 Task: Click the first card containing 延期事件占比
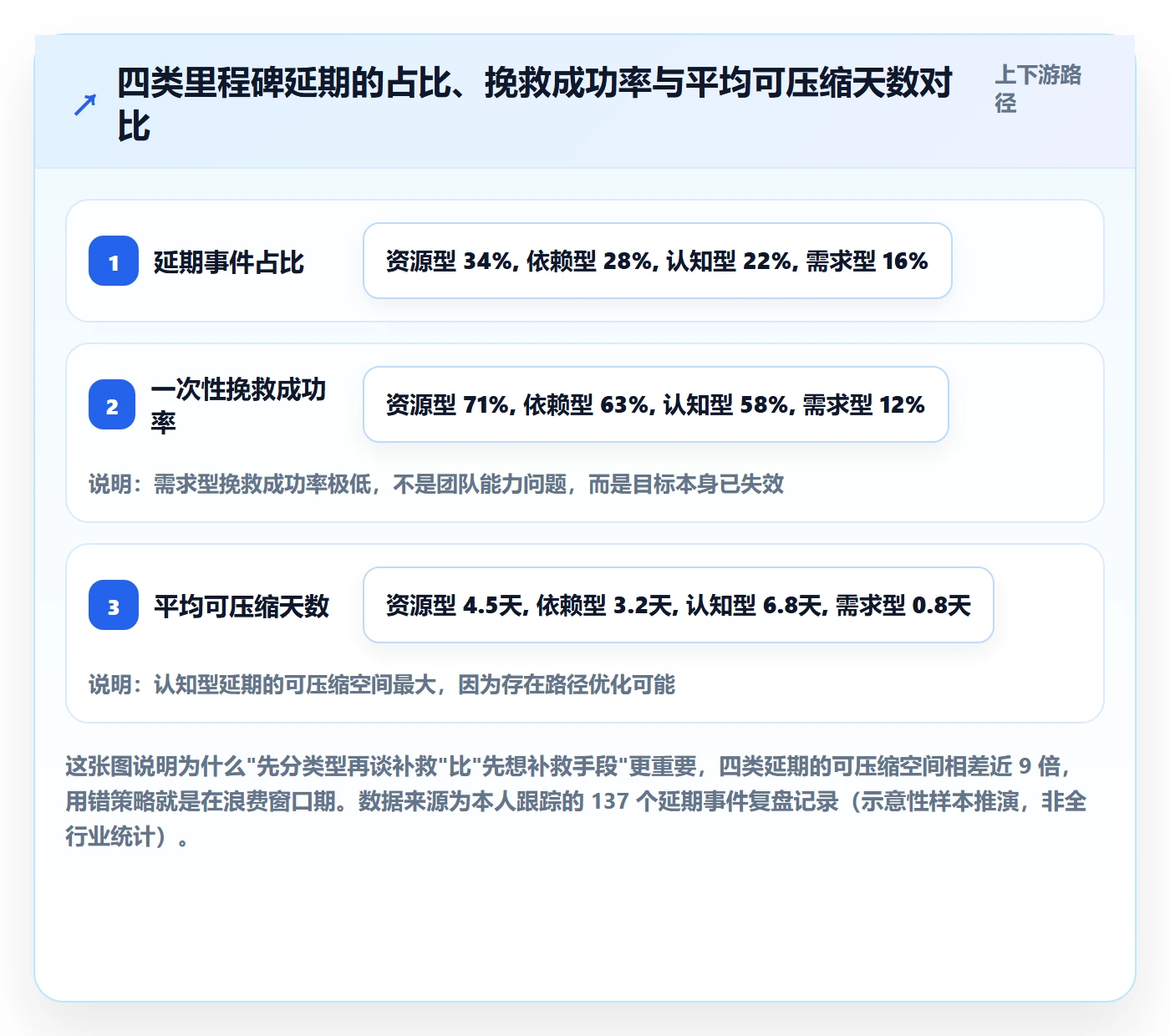tap(585, 261)
